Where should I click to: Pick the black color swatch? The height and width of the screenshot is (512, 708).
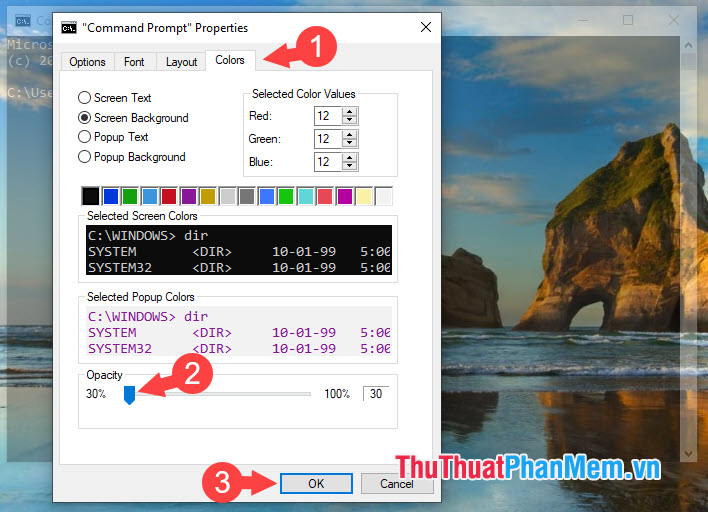91,196
